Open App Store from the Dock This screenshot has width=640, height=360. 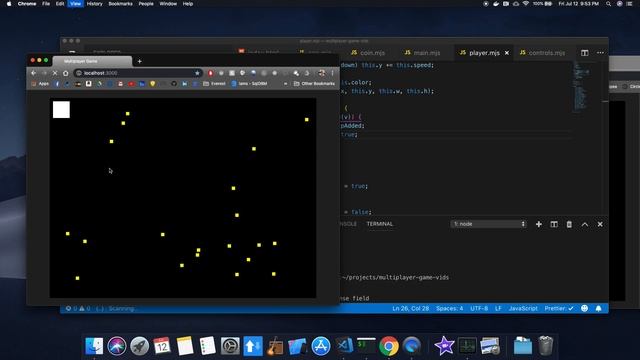(x=321, y=346)
